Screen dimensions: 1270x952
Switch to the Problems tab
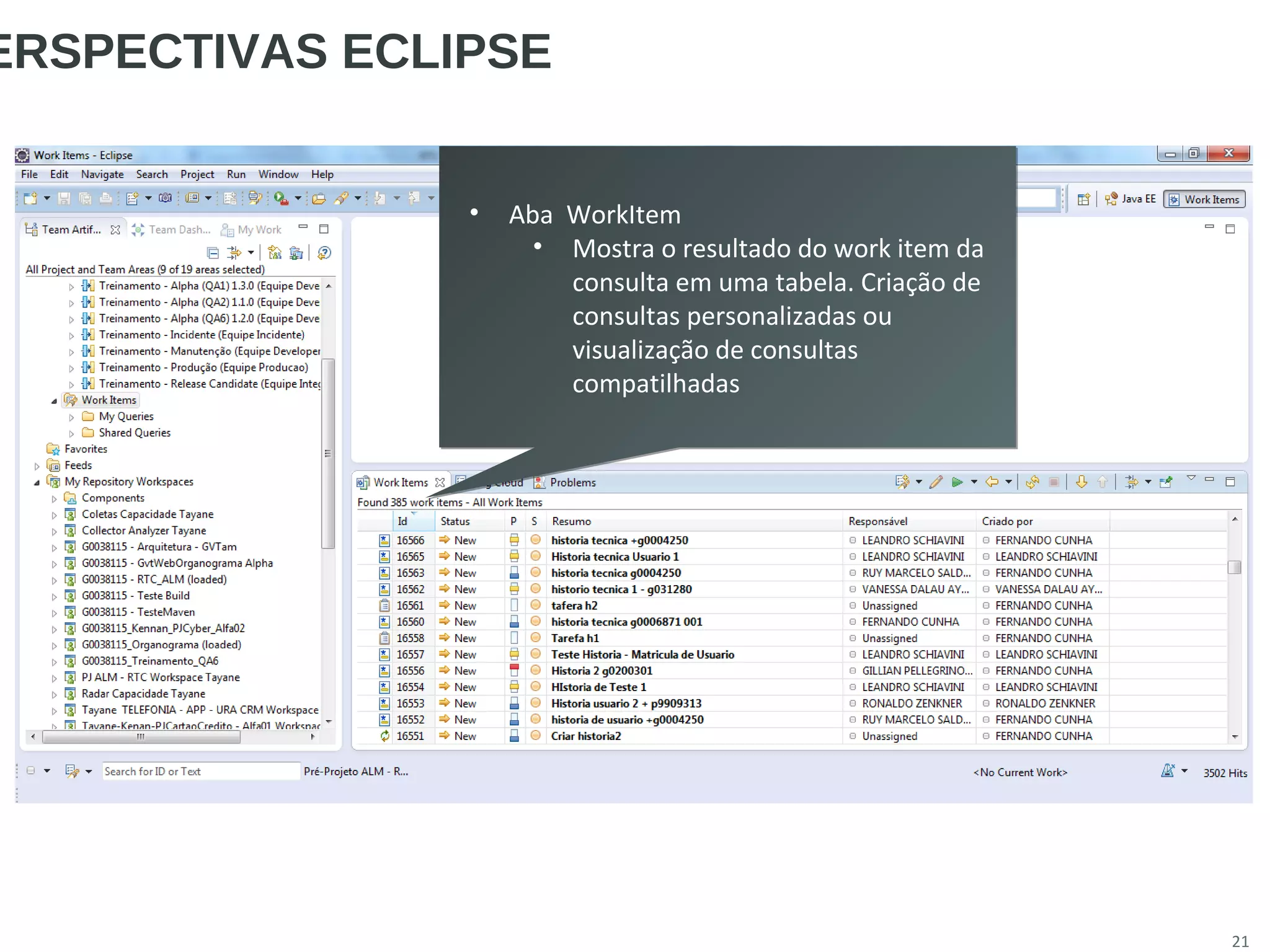coord(565,483)
